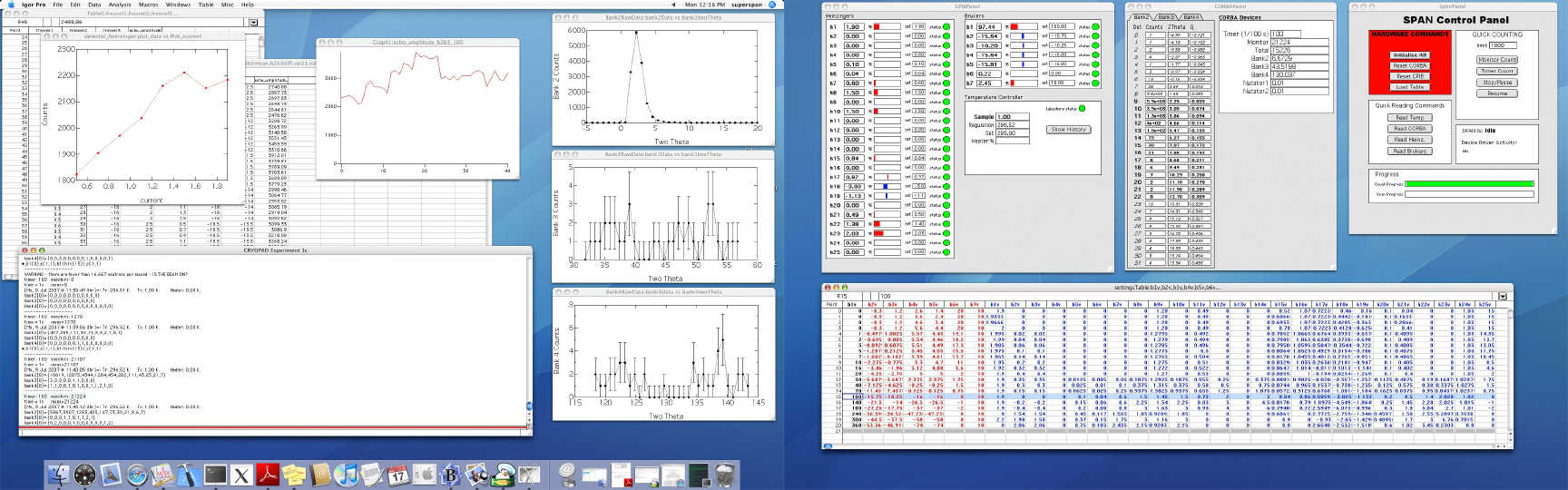Click the Read Heinz. button
1568x490 pixels.
point(1409,140)
